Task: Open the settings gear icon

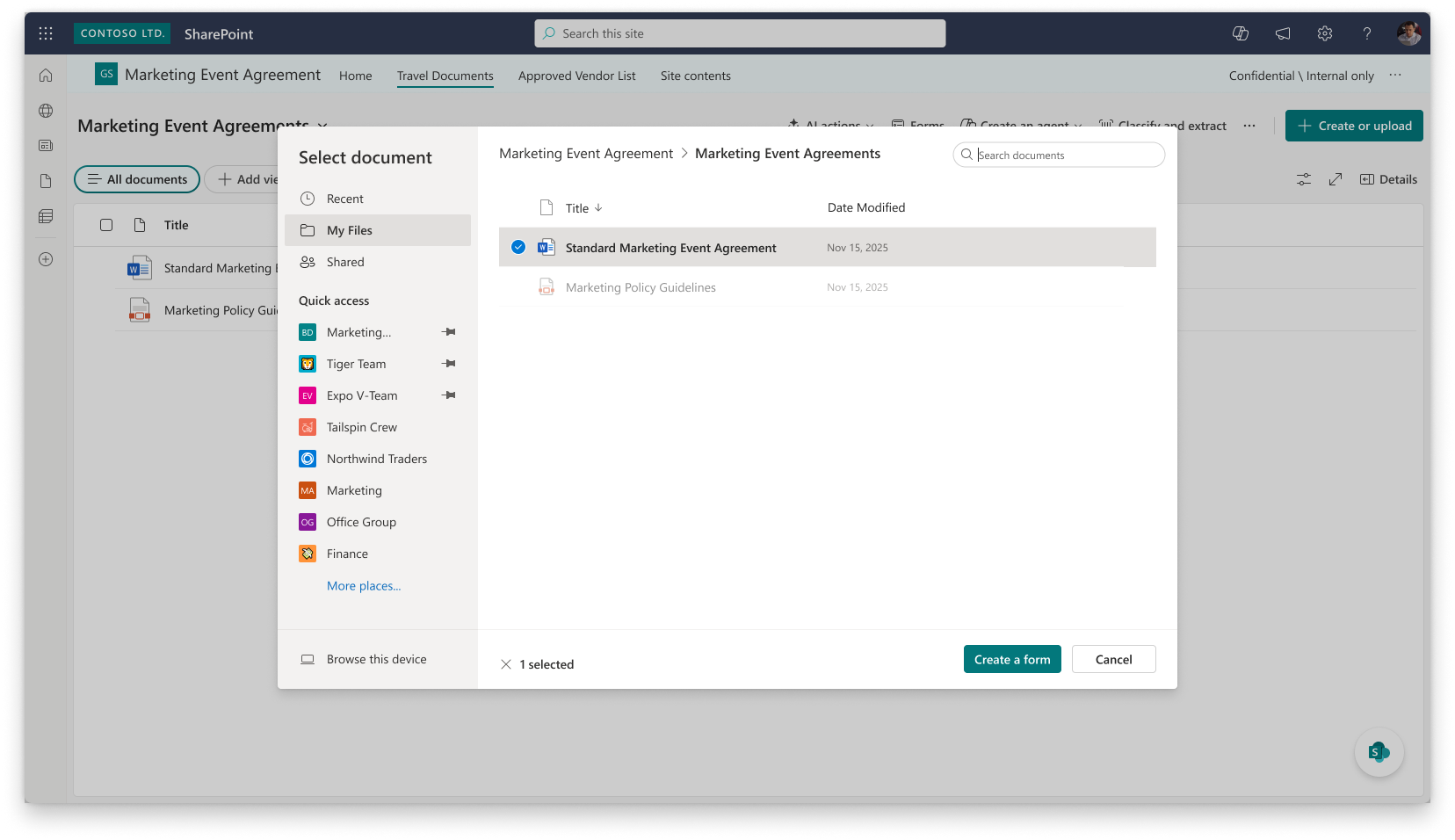Action: point(1325,33)
